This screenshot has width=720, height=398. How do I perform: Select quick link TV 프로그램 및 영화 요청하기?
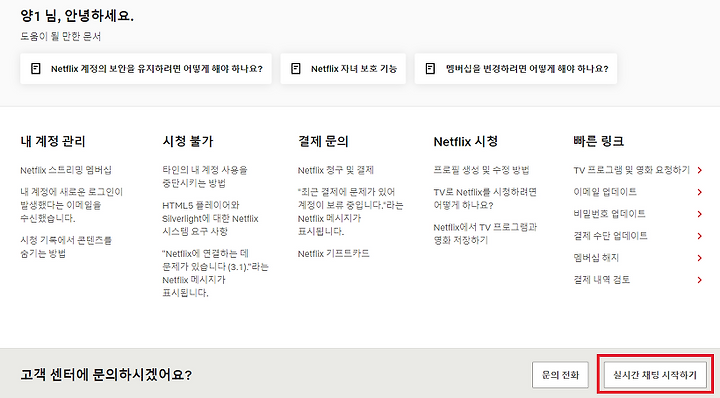coord(631,170)
